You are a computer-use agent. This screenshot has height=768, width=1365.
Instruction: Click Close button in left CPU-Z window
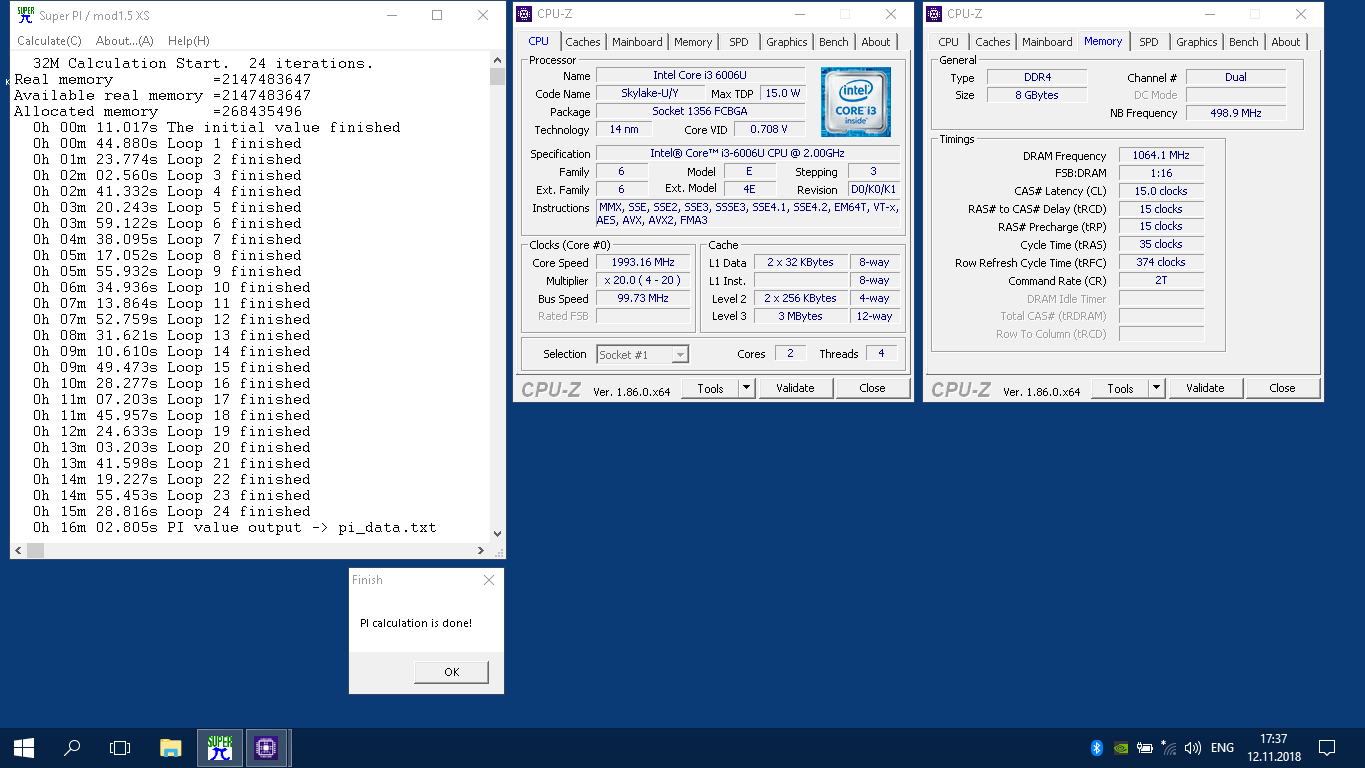click(x=872, y=388)
